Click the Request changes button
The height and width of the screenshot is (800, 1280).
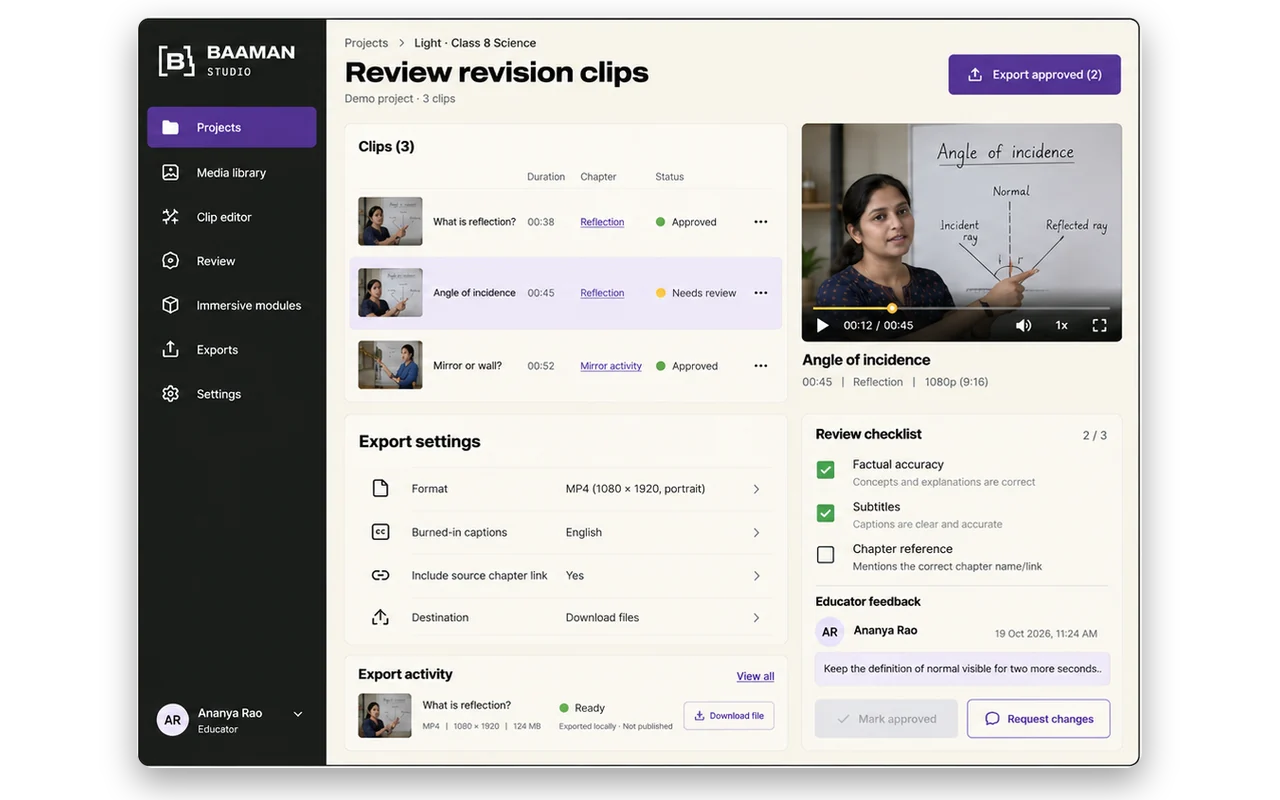pos(1038,719)
